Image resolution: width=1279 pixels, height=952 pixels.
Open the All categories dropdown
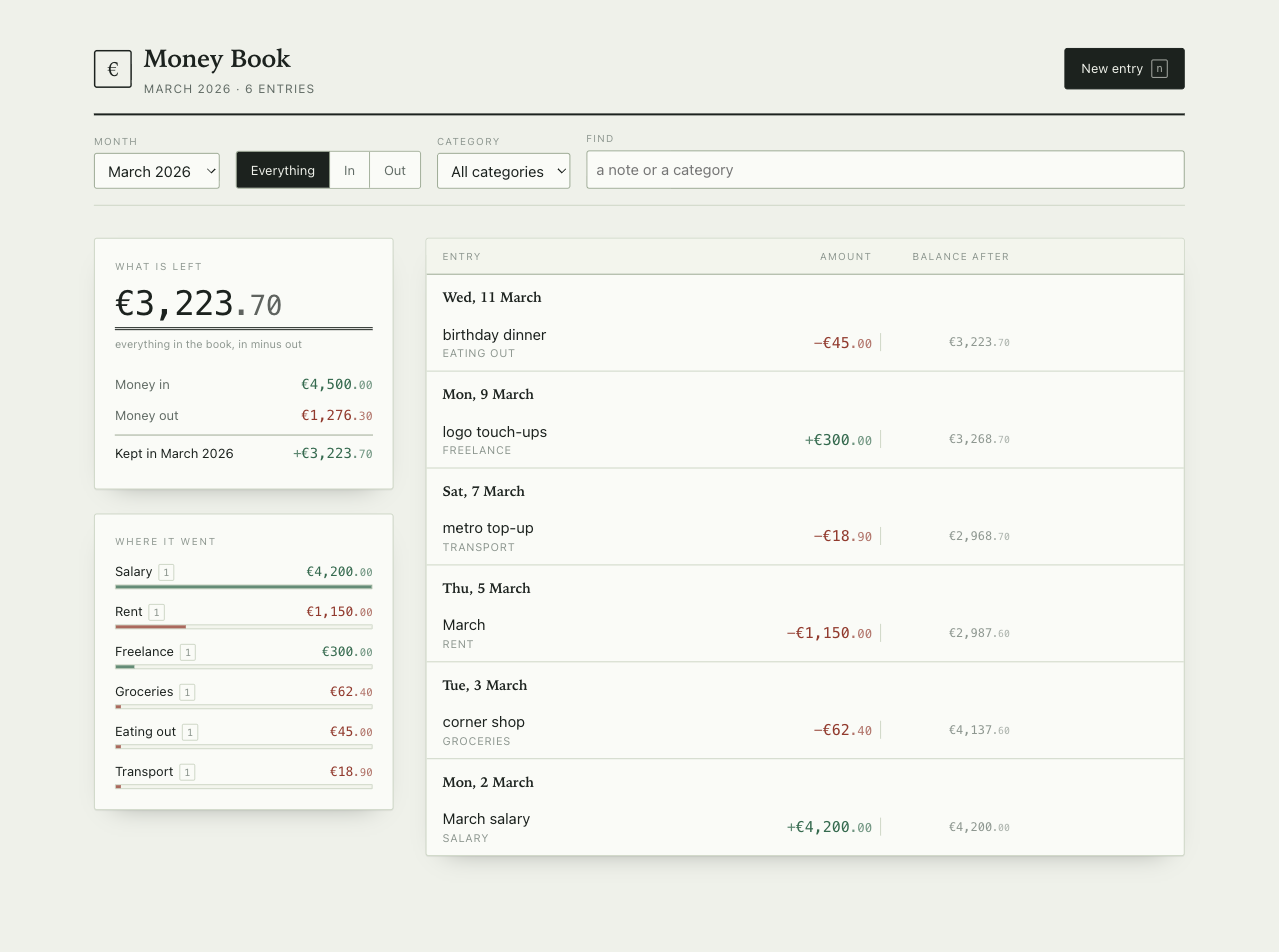pos(503,171)
